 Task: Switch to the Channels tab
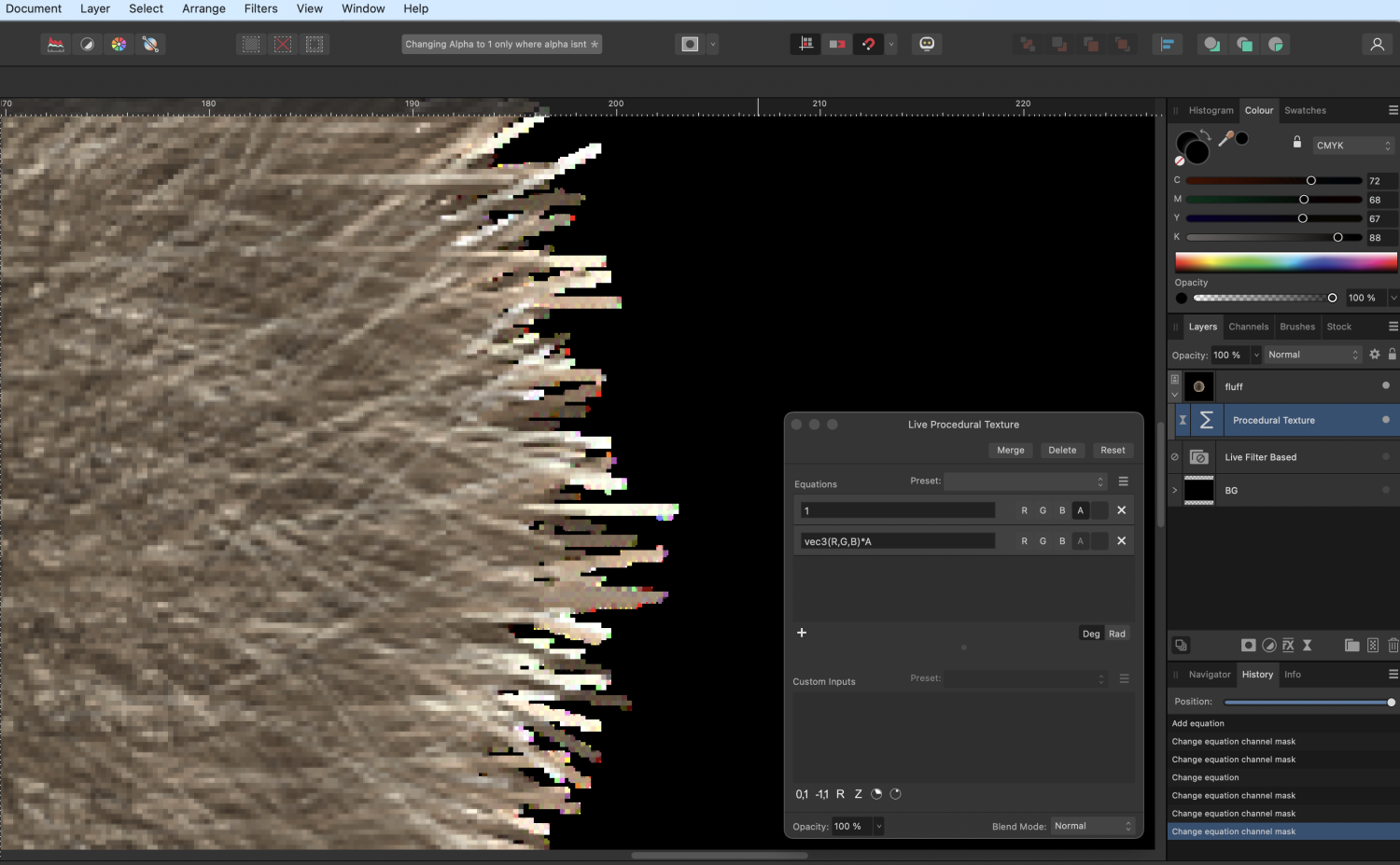coord(1248,327)
